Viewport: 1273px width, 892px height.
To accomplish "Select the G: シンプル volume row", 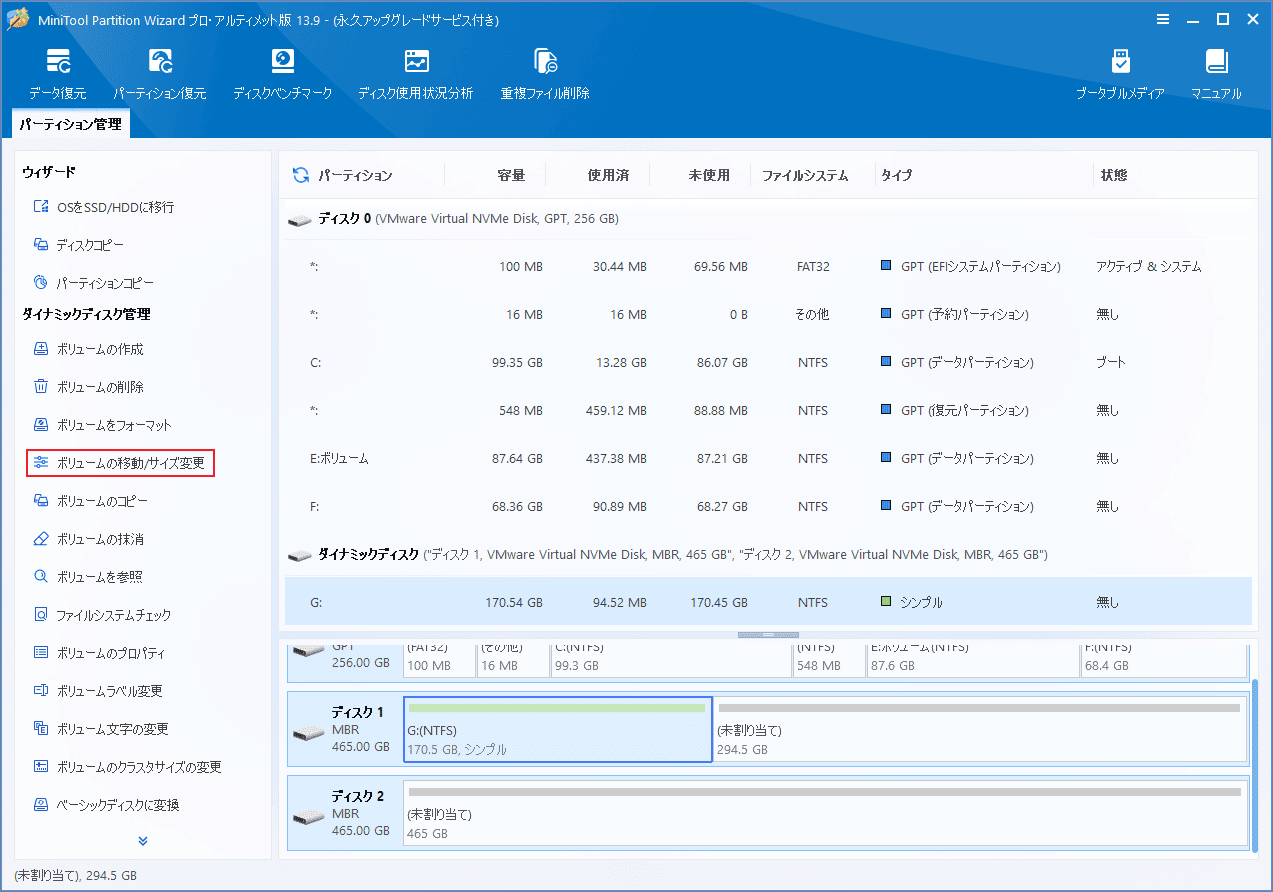I will [770, 602].
